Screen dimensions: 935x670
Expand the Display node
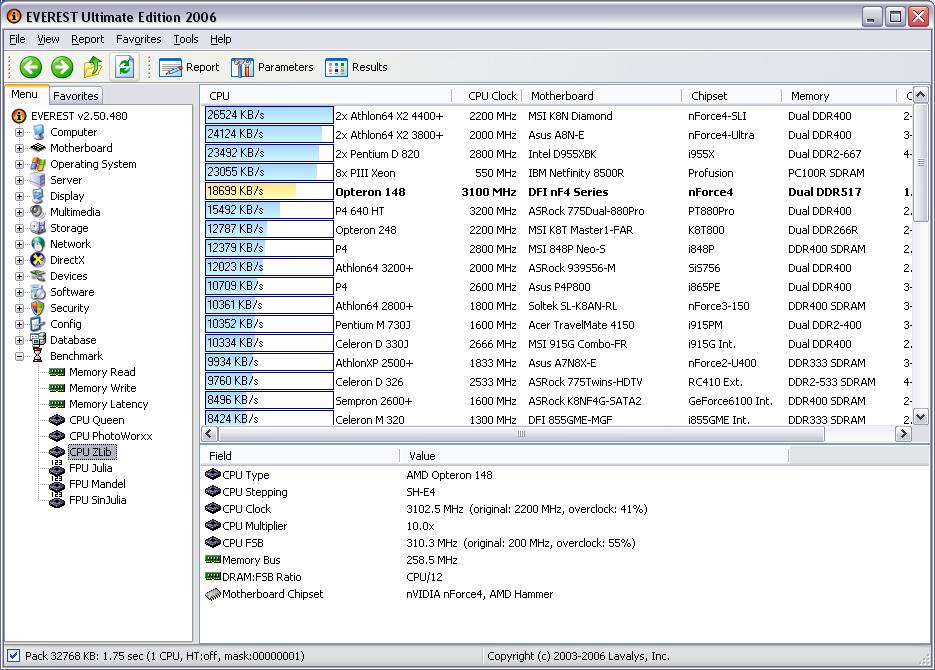[x=20, y=196]
